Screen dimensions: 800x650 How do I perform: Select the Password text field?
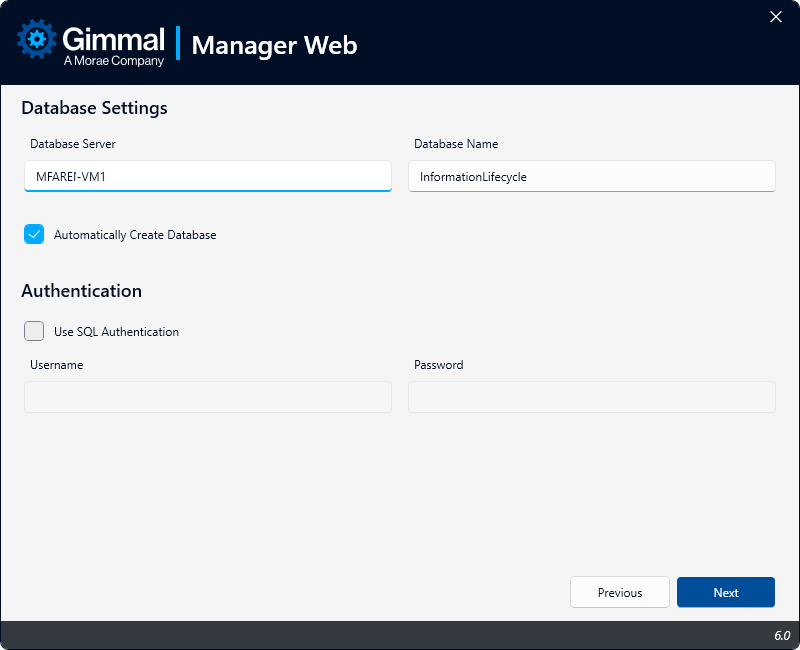[x=592, y=397]
